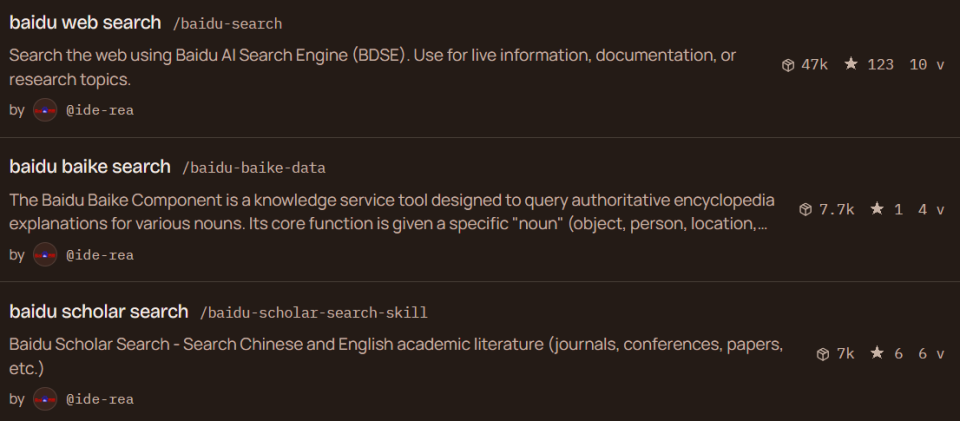This screenshot has width=960, height=421.
Task: Open the baidu web search skill title
Action: point(85,22)
